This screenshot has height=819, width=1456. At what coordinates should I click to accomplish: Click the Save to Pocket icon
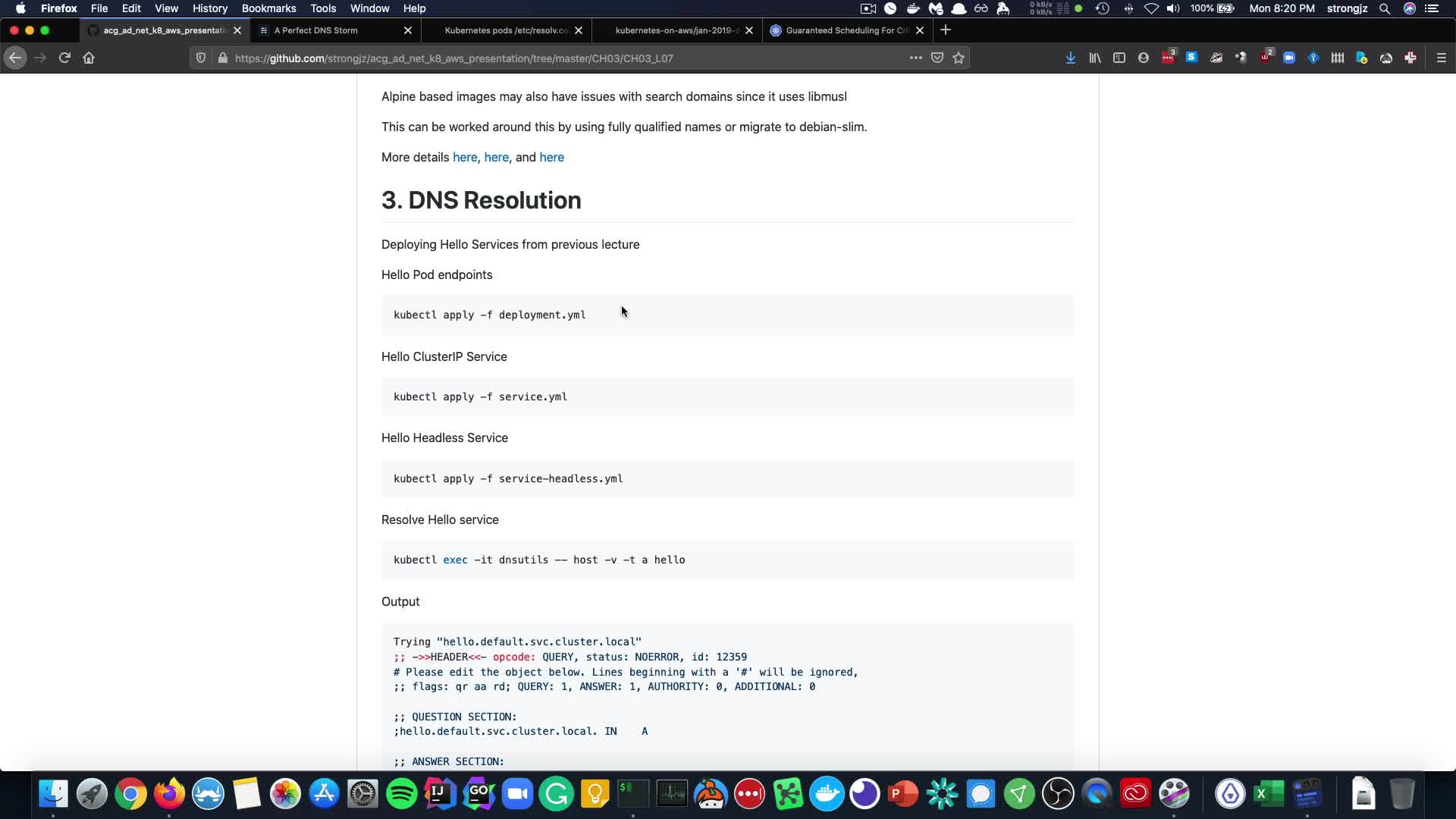pyautogui.click(x=937, y=58)
